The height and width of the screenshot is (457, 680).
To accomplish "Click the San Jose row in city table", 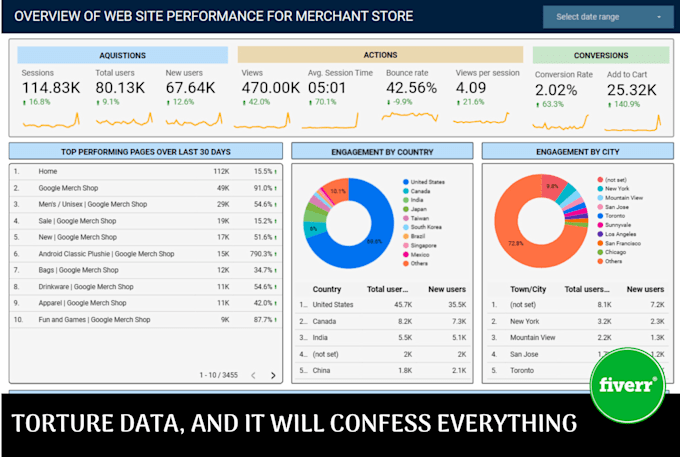I will (578, 354).
